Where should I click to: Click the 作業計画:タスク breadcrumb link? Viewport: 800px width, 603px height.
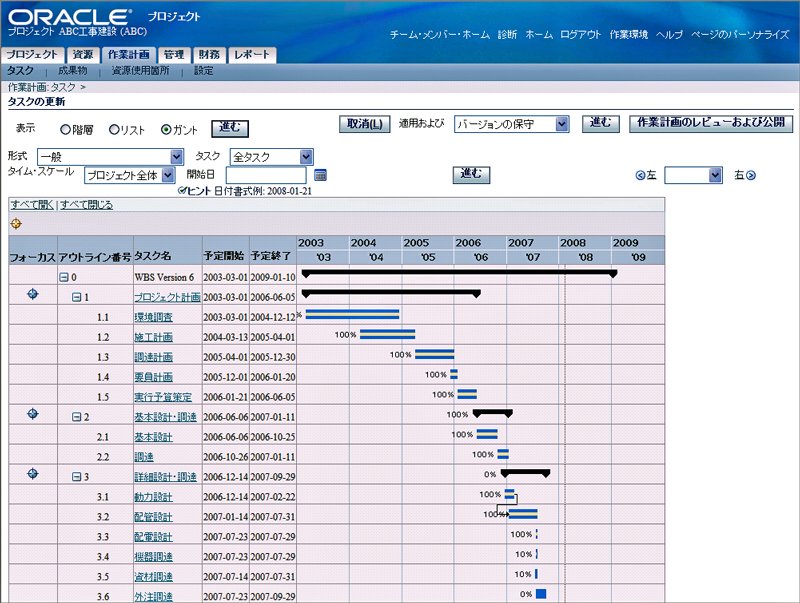click(x=42, y=87)
